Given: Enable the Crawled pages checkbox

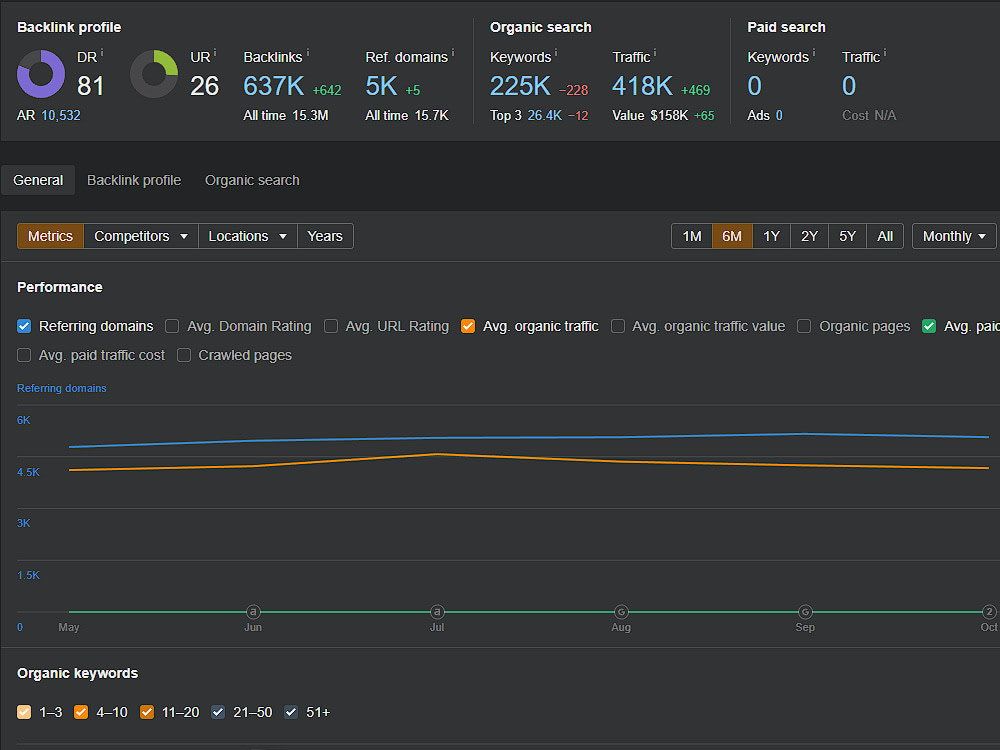Looking at the screenshot, I should (184, 355).
